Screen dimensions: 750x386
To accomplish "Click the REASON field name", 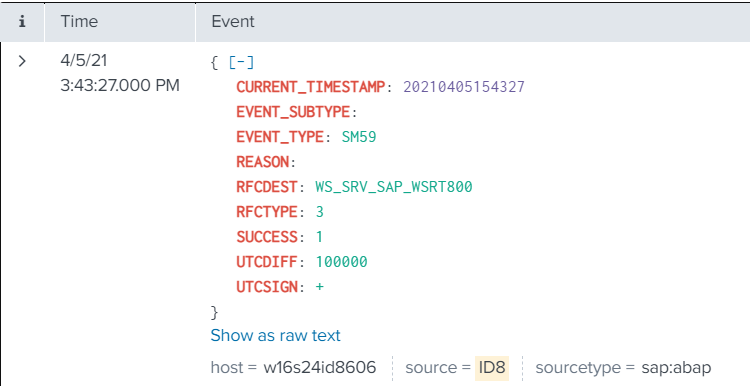I will coord(263,162).
